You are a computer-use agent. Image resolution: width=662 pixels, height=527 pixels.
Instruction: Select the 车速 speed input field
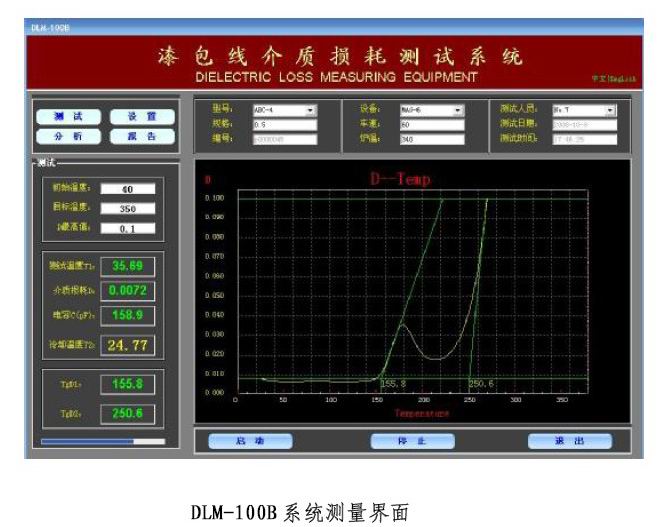[x=431, y=124]
